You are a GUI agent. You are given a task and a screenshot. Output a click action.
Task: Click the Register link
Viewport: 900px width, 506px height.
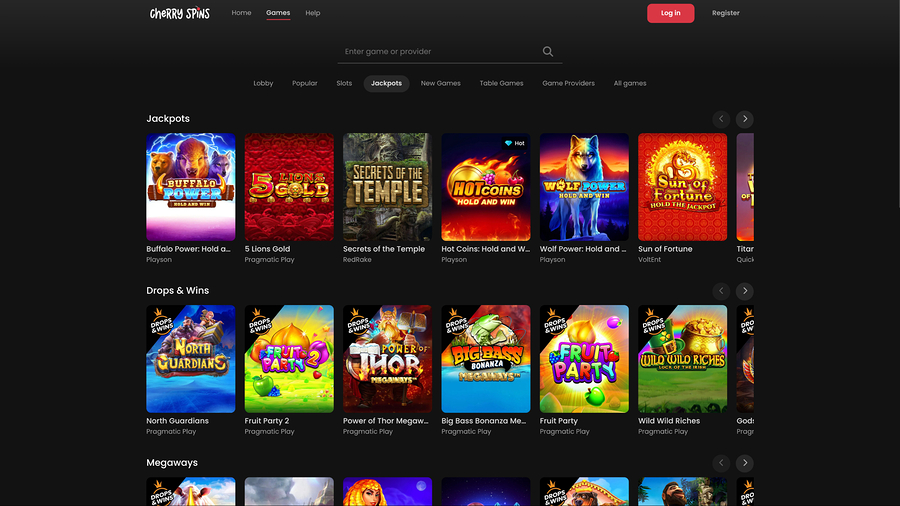coord(725,13)
